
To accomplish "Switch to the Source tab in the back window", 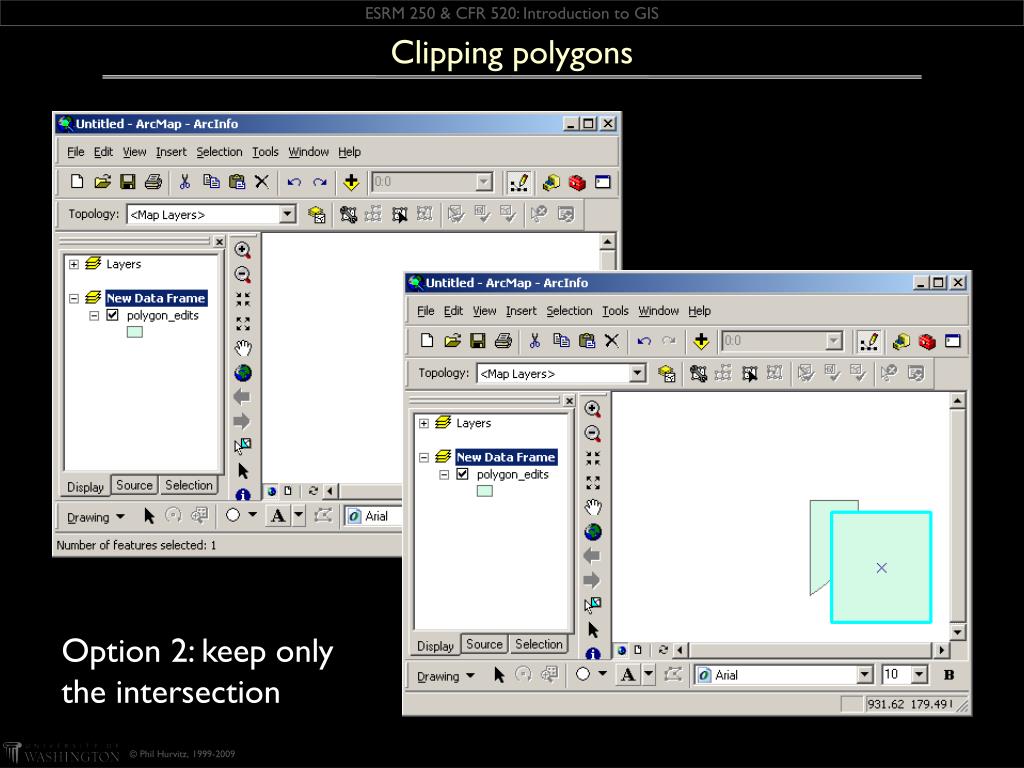I will (135, 485).
